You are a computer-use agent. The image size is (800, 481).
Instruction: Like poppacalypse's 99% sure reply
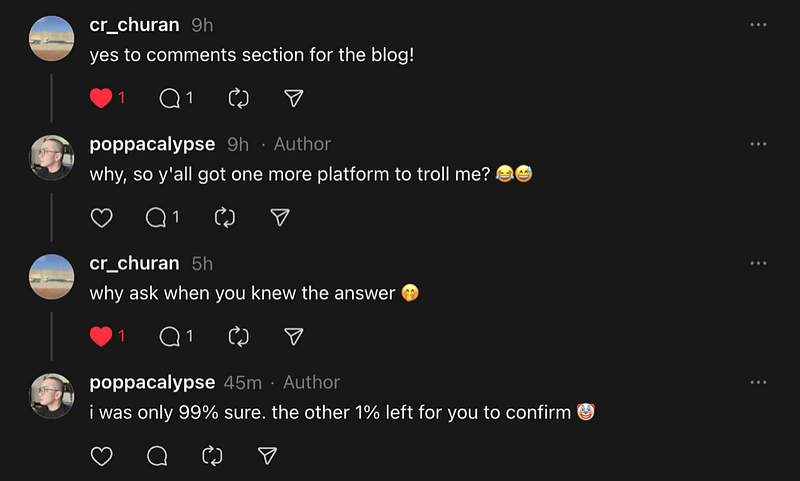(101, 456)
